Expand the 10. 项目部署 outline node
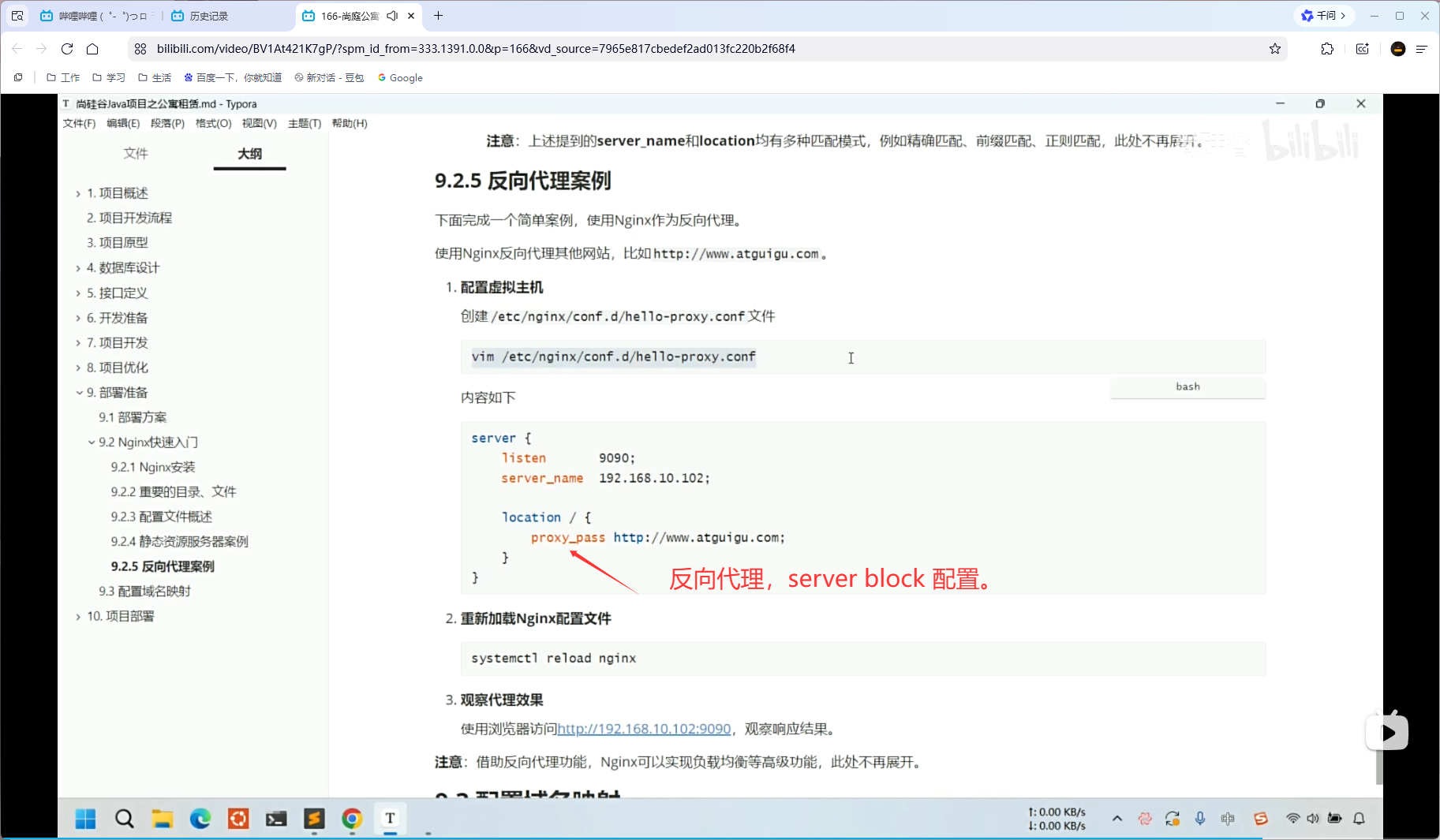1440x840 pixels. pyautogui.click(x=78, y=617)
